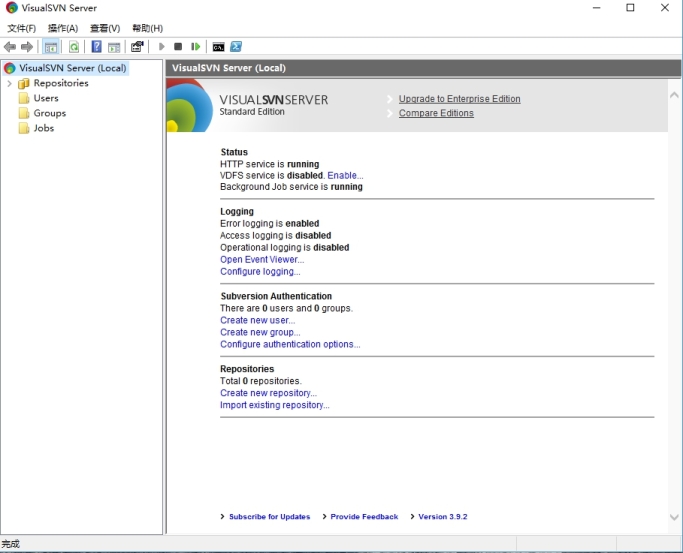Click the Subscribe for Updates link
Screen dimensions: 683x553
tap(269, 517)
